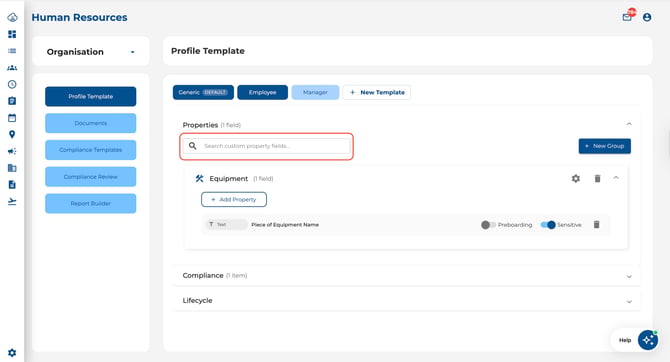The height and width of the screenshot is (362, 670).
Task: Select the Employee template tab
Action: pos(262,92)
